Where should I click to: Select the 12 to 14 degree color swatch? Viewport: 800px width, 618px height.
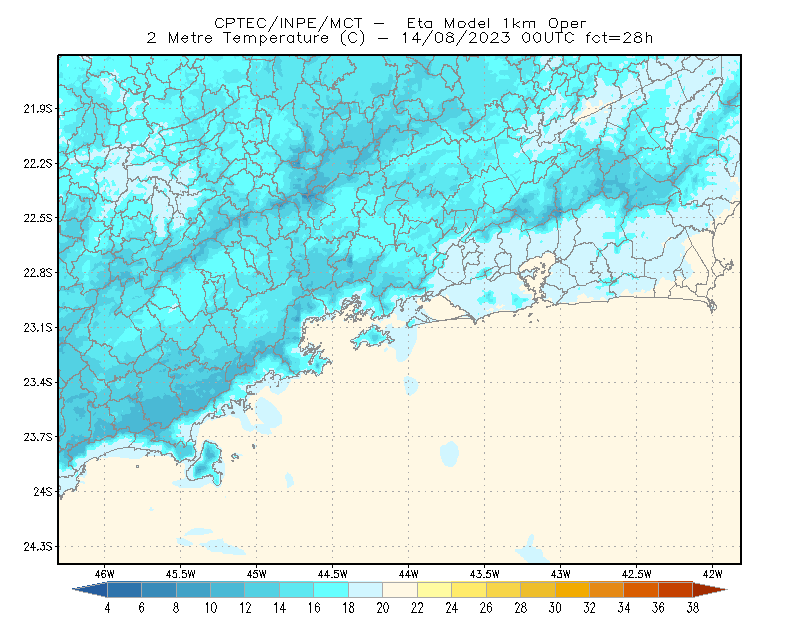[x=262, y=590]
